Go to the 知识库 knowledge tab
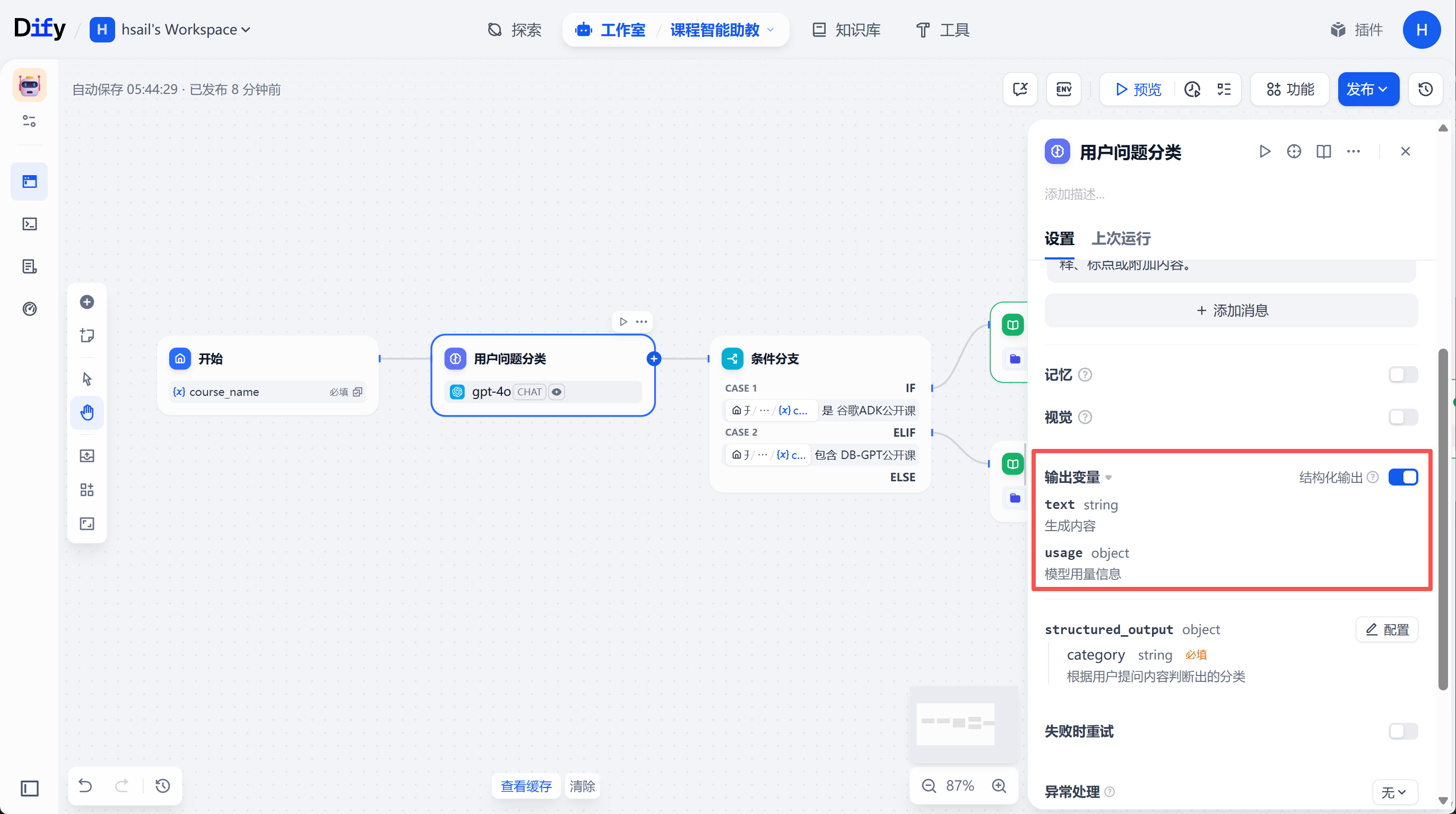The image size is (1456, 814). pos(846,29)
